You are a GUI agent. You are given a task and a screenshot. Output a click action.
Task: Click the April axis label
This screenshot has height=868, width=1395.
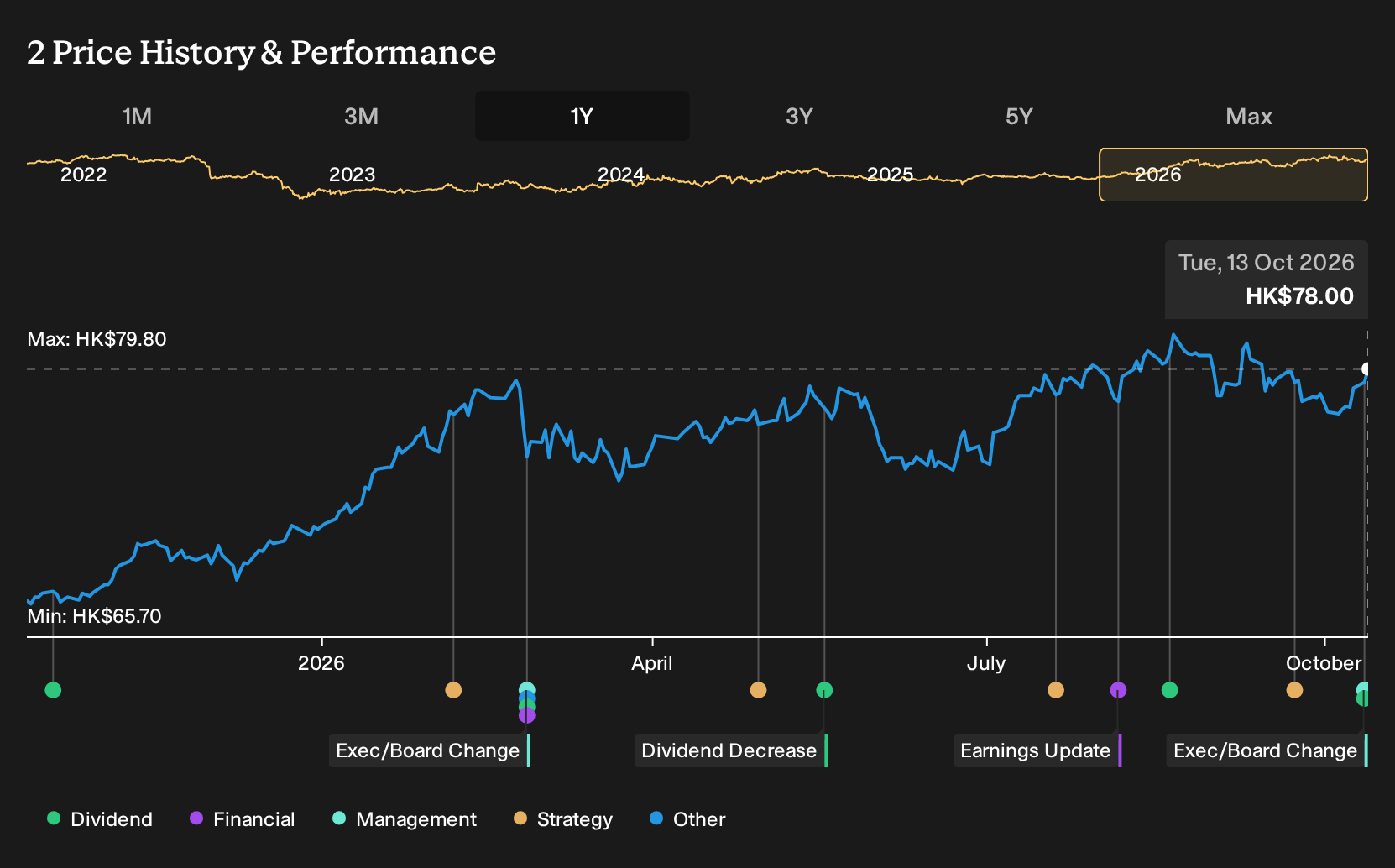coord(652,663)
